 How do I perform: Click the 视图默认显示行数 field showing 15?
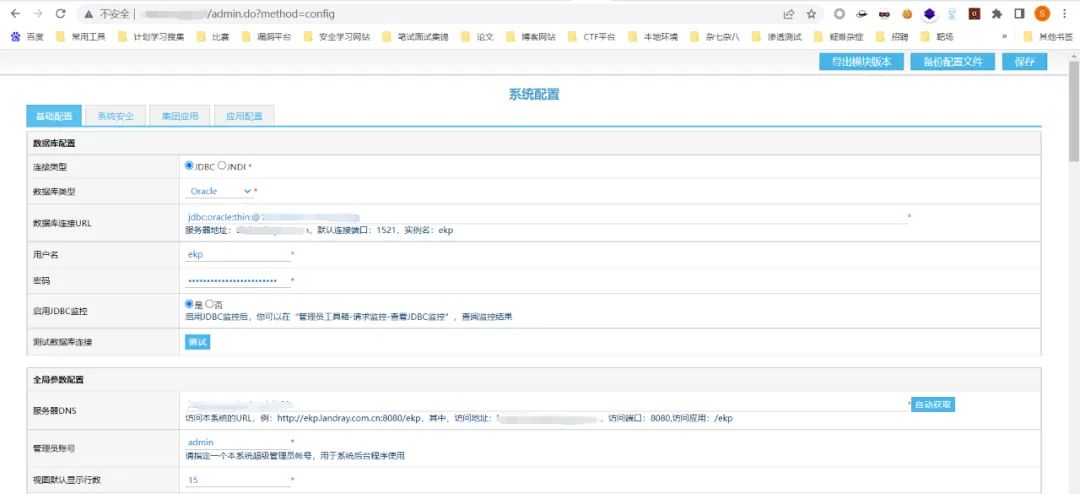238,480
